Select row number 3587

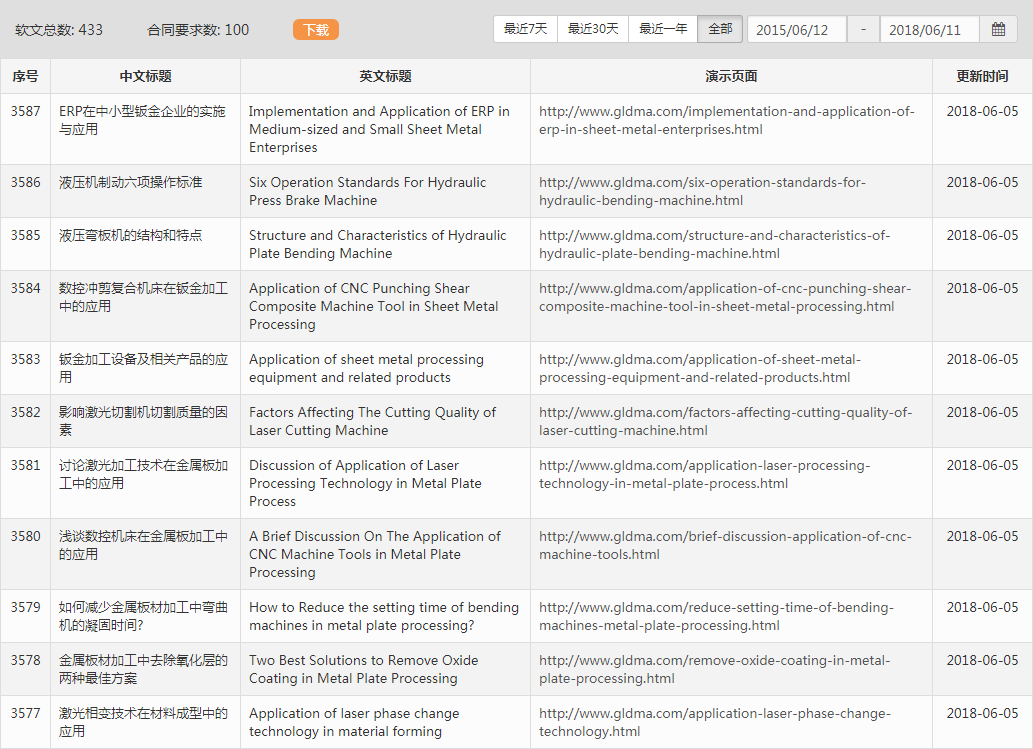point(25,111)
